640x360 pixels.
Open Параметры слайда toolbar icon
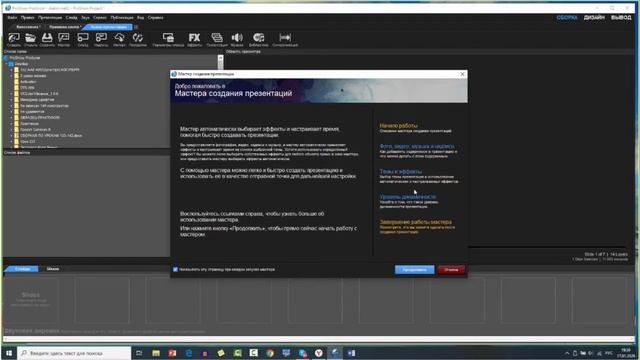[x=168, y=39]
